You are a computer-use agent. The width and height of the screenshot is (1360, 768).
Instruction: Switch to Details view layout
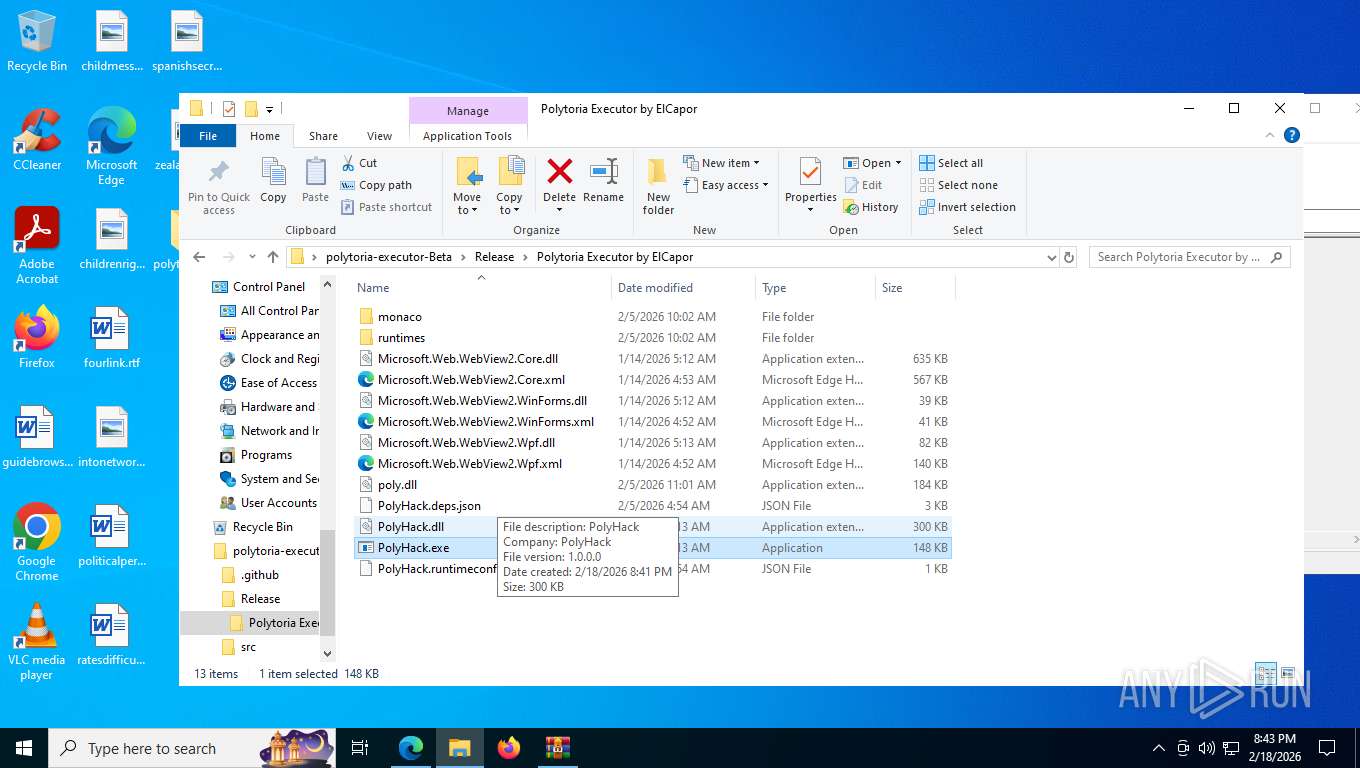pos(1266,674)
